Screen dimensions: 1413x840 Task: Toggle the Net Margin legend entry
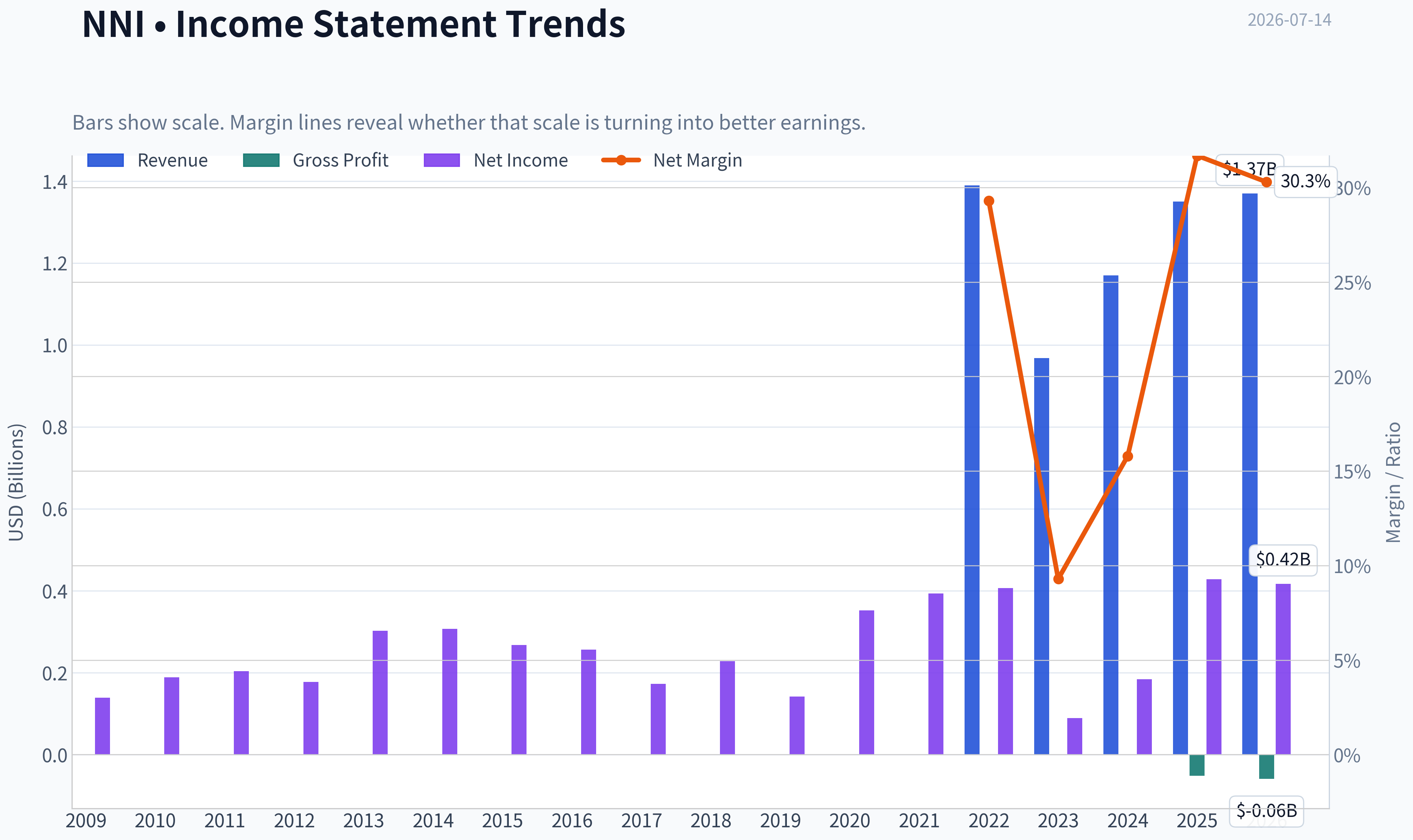point(672,160)
